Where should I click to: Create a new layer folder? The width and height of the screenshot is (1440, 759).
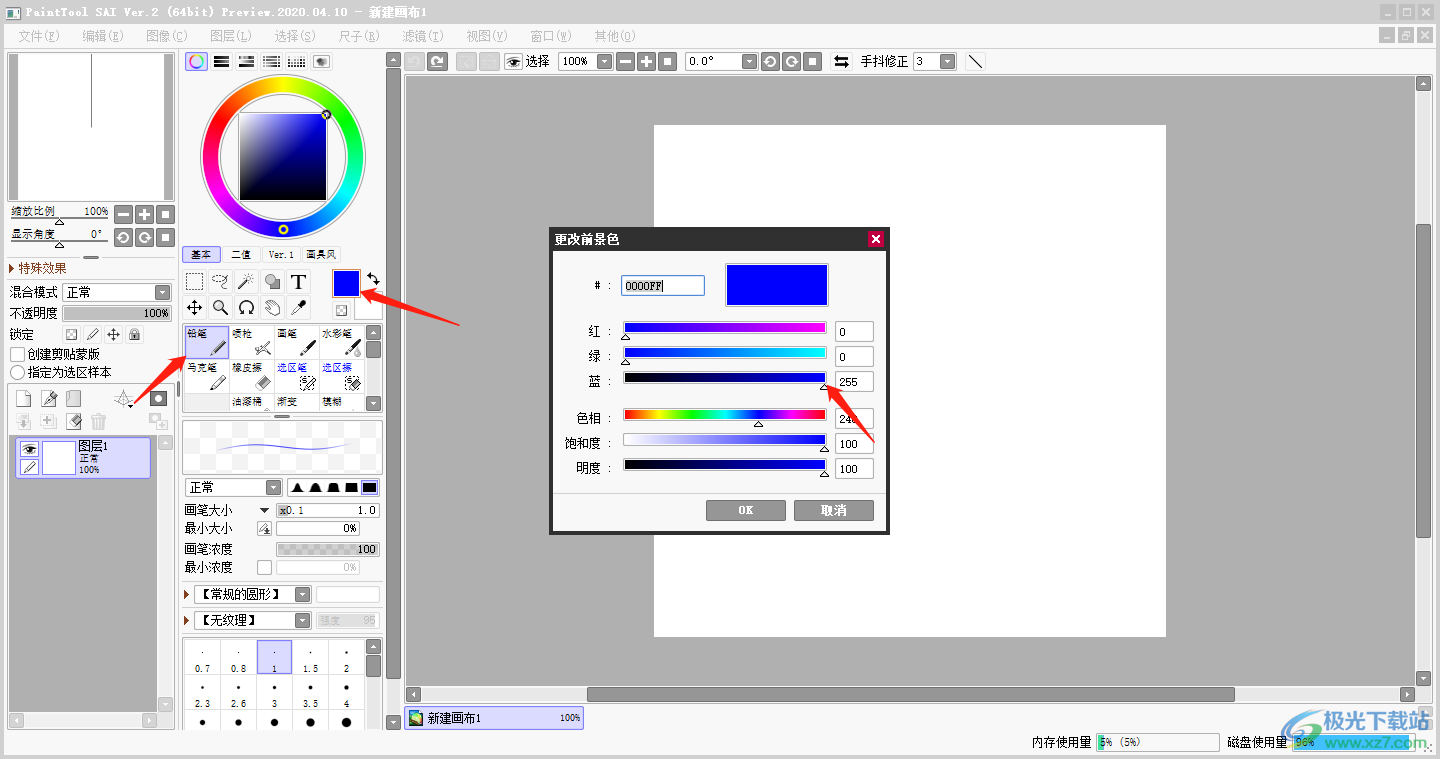pyautogui.click(x=73, y=399)
